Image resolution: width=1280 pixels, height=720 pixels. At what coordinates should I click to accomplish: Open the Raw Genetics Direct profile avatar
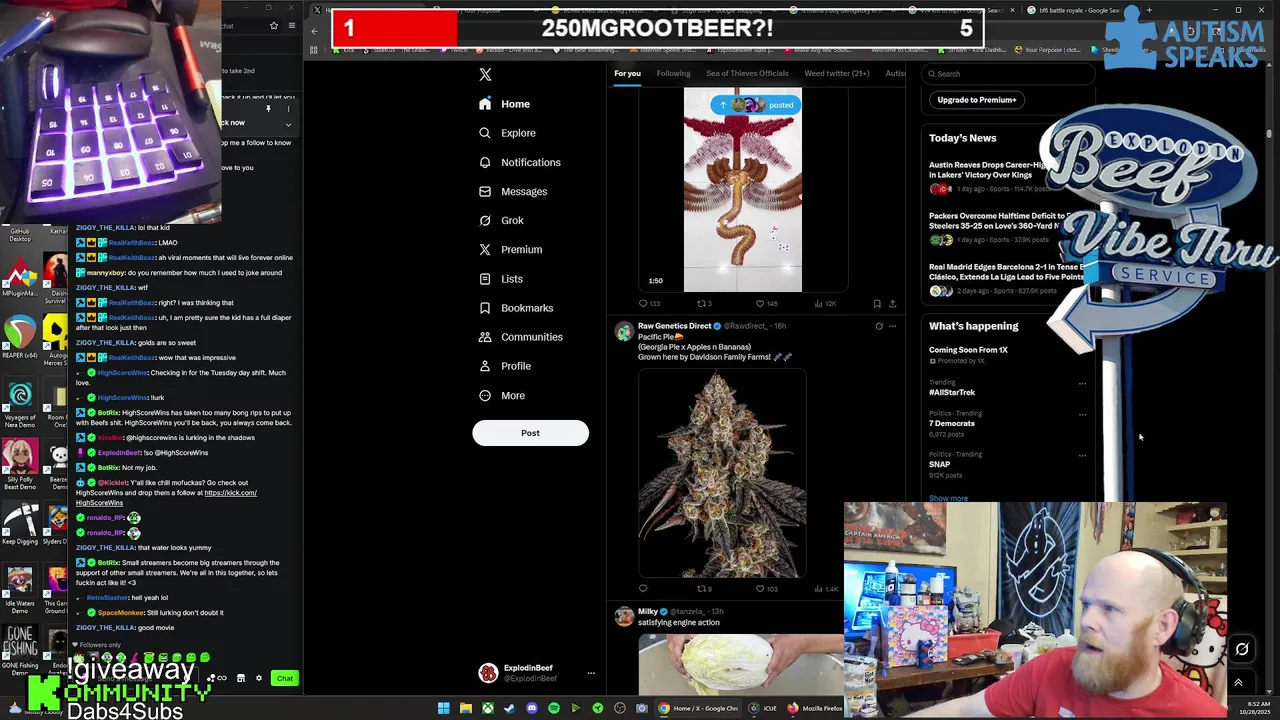point(624,331)
